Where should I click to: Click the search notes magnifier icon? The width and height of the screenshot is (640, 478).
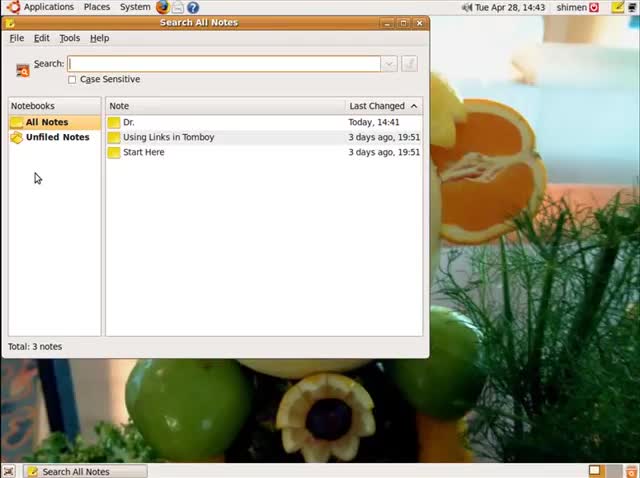[23, 71]
